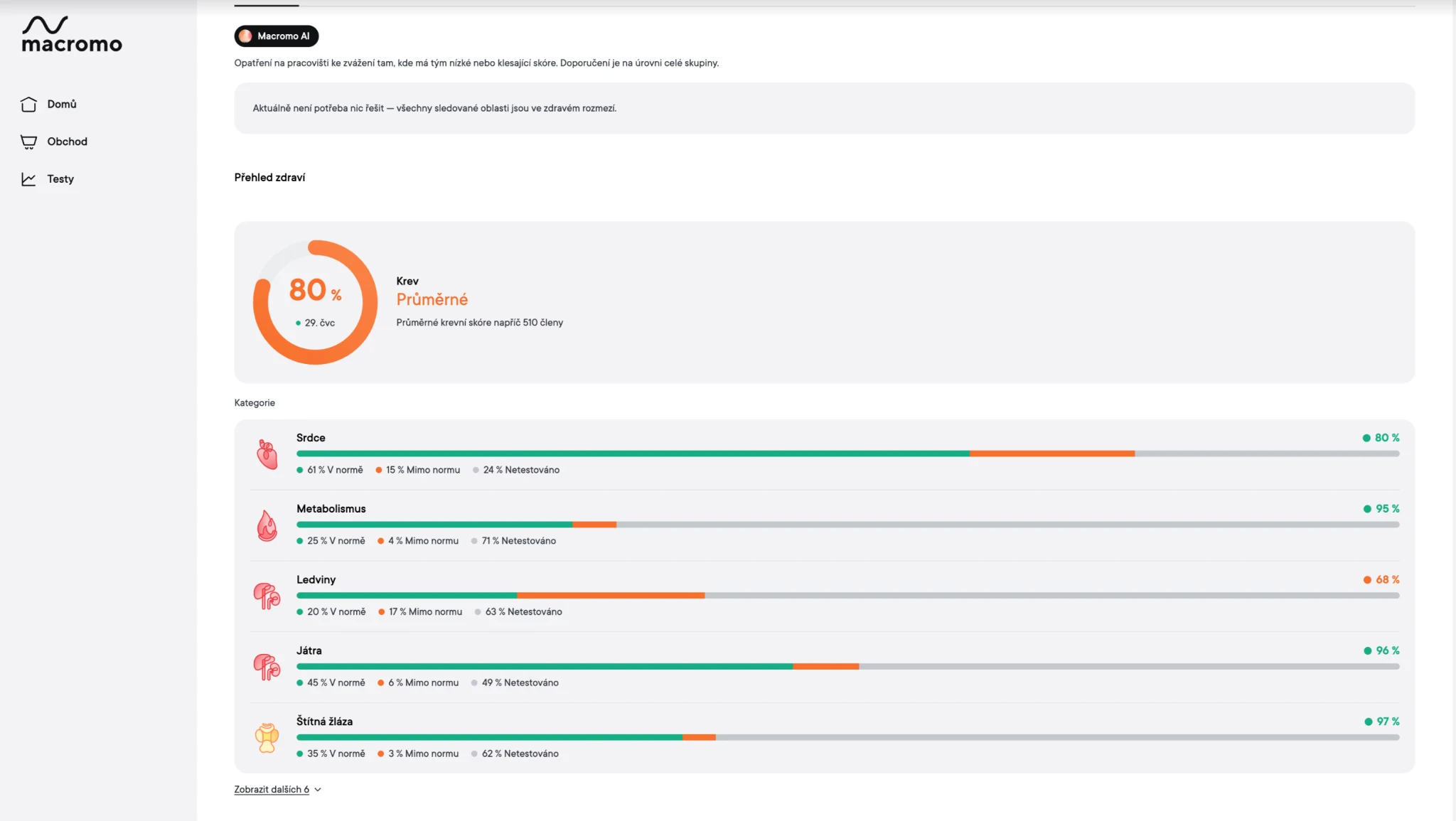1456x821 pixels.
Task: Click '17 % Mimo normu' legend
Action: pos(420,612)
